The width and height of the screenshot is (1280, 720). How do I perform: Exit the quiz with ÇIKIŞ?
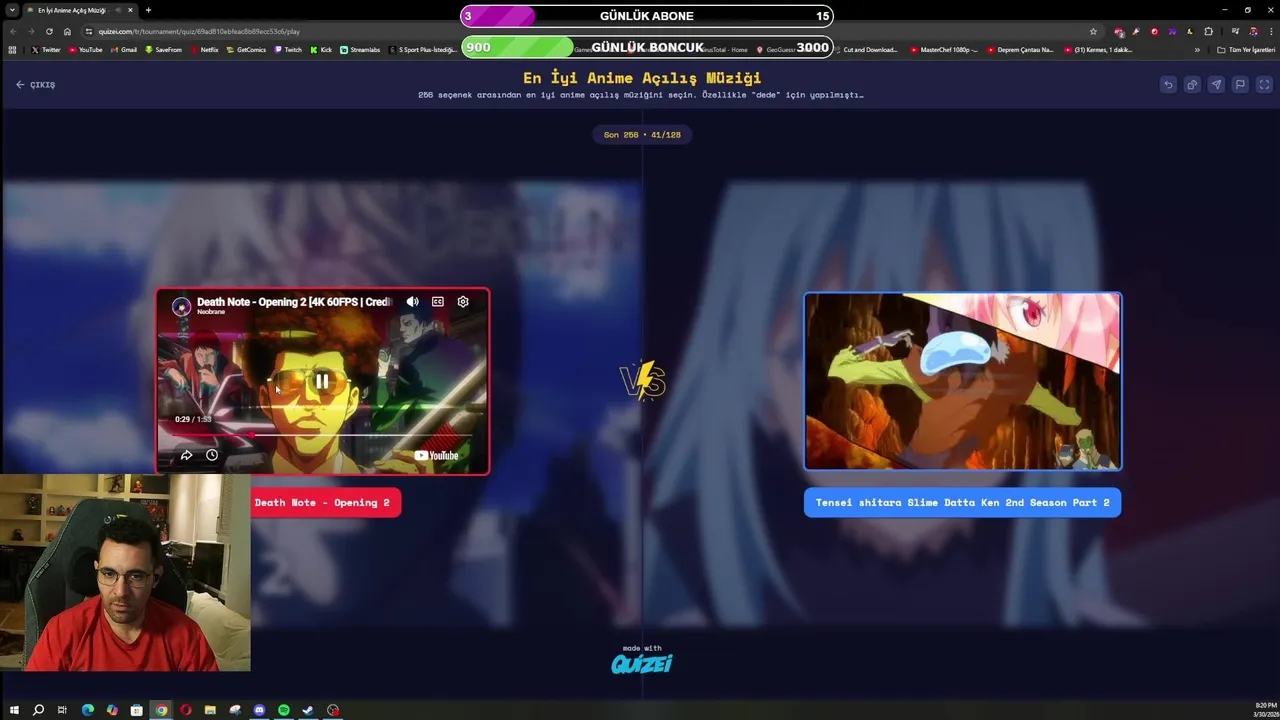[x=36, y=85]
